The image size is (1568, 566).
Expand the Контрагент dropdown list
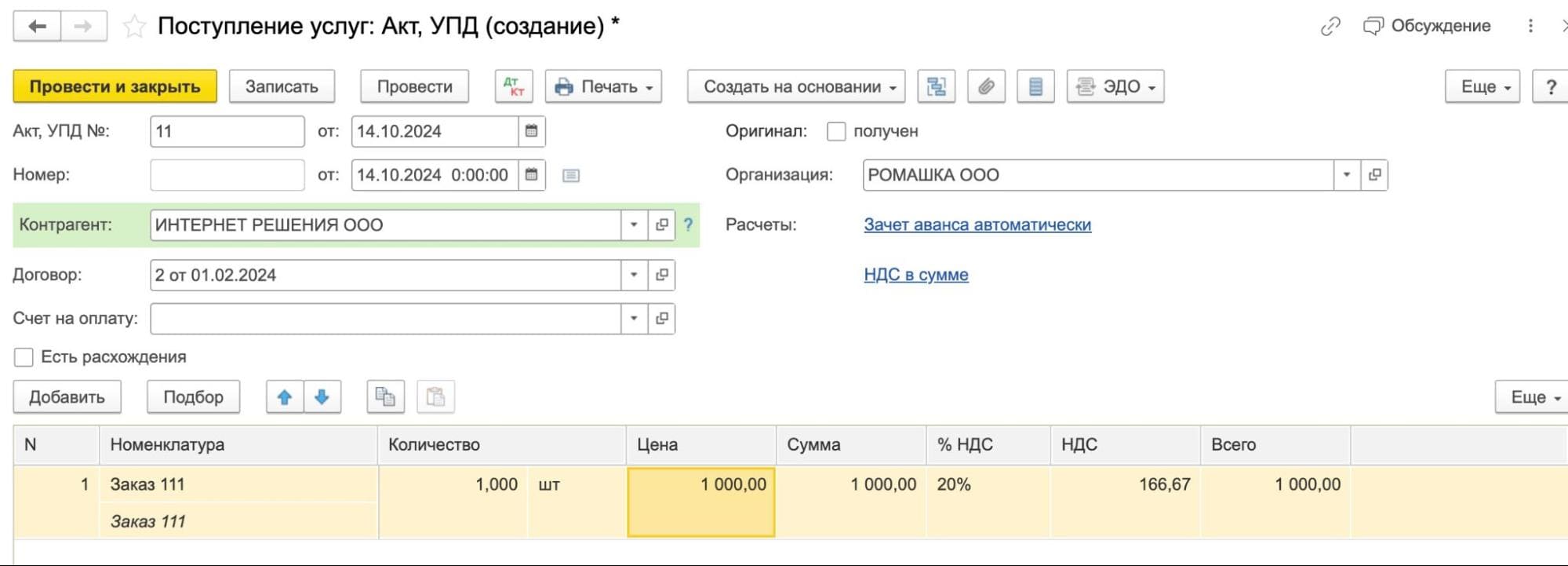[x=634, y=225]
